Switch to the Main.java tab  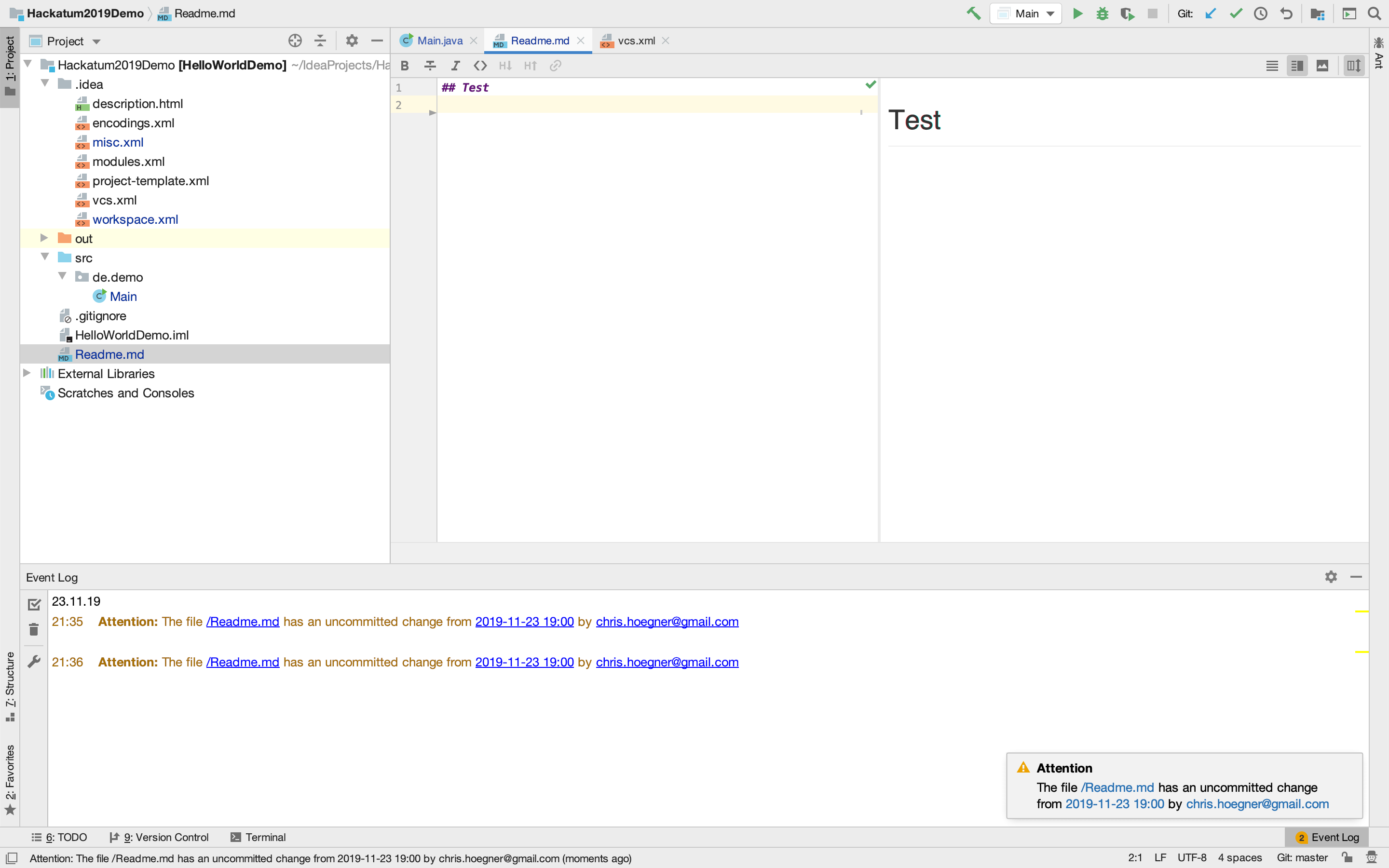click(439, 41)
